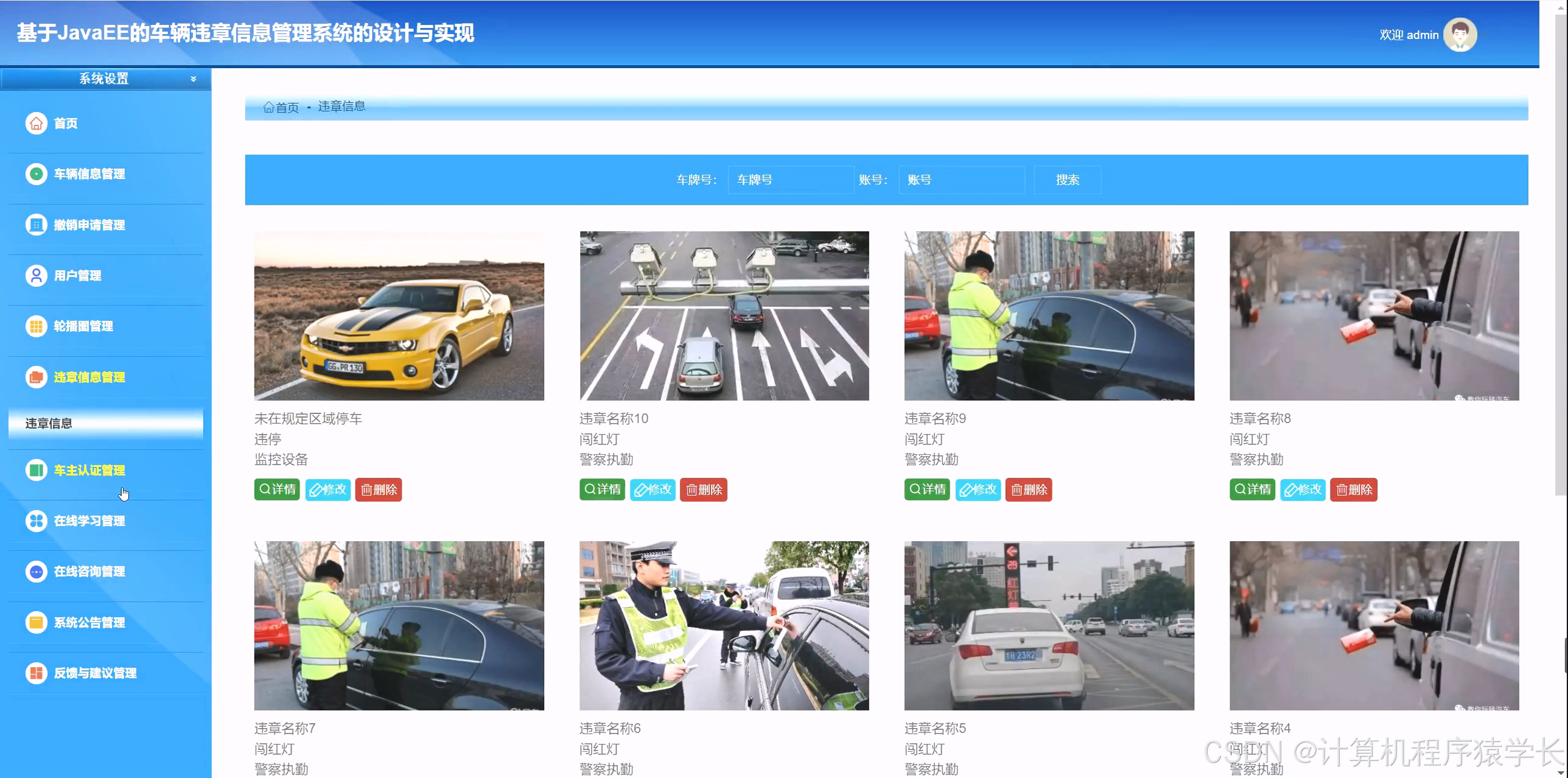
Task: Open the 违章名称7 thumbnail image
Action: click(x=399, y=625)
